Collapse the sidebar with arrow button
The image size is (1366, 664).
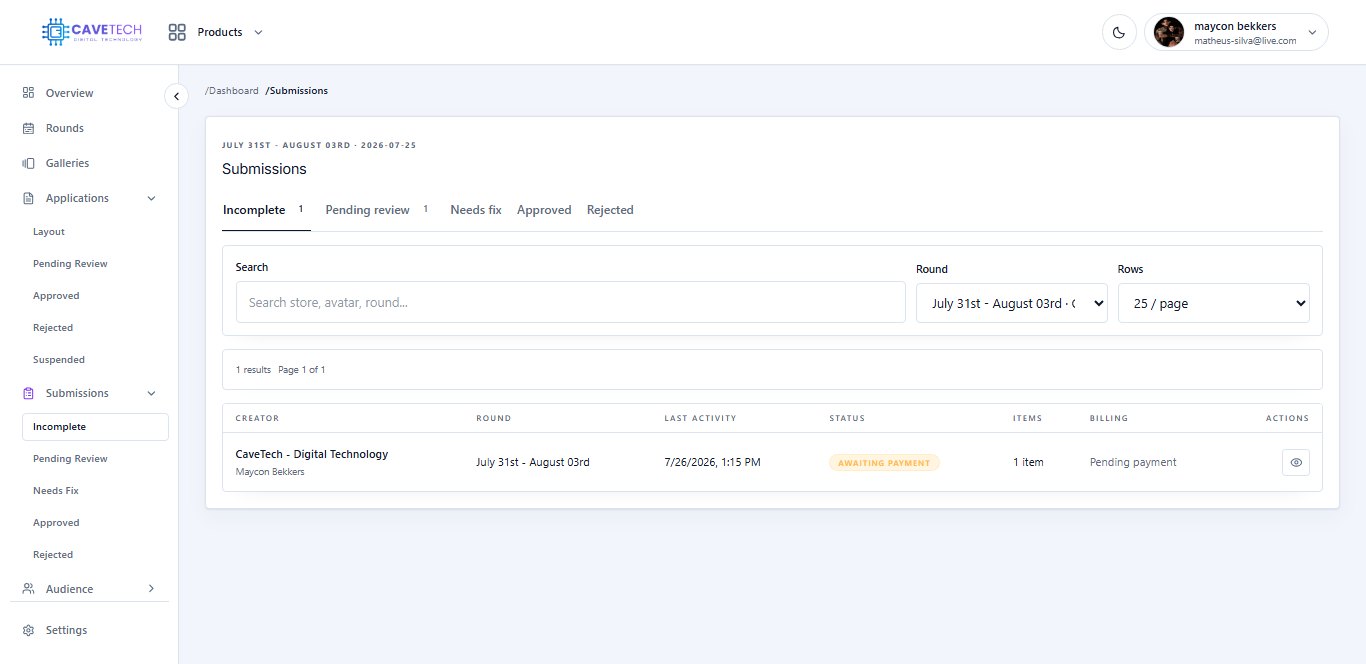(176, 96)
